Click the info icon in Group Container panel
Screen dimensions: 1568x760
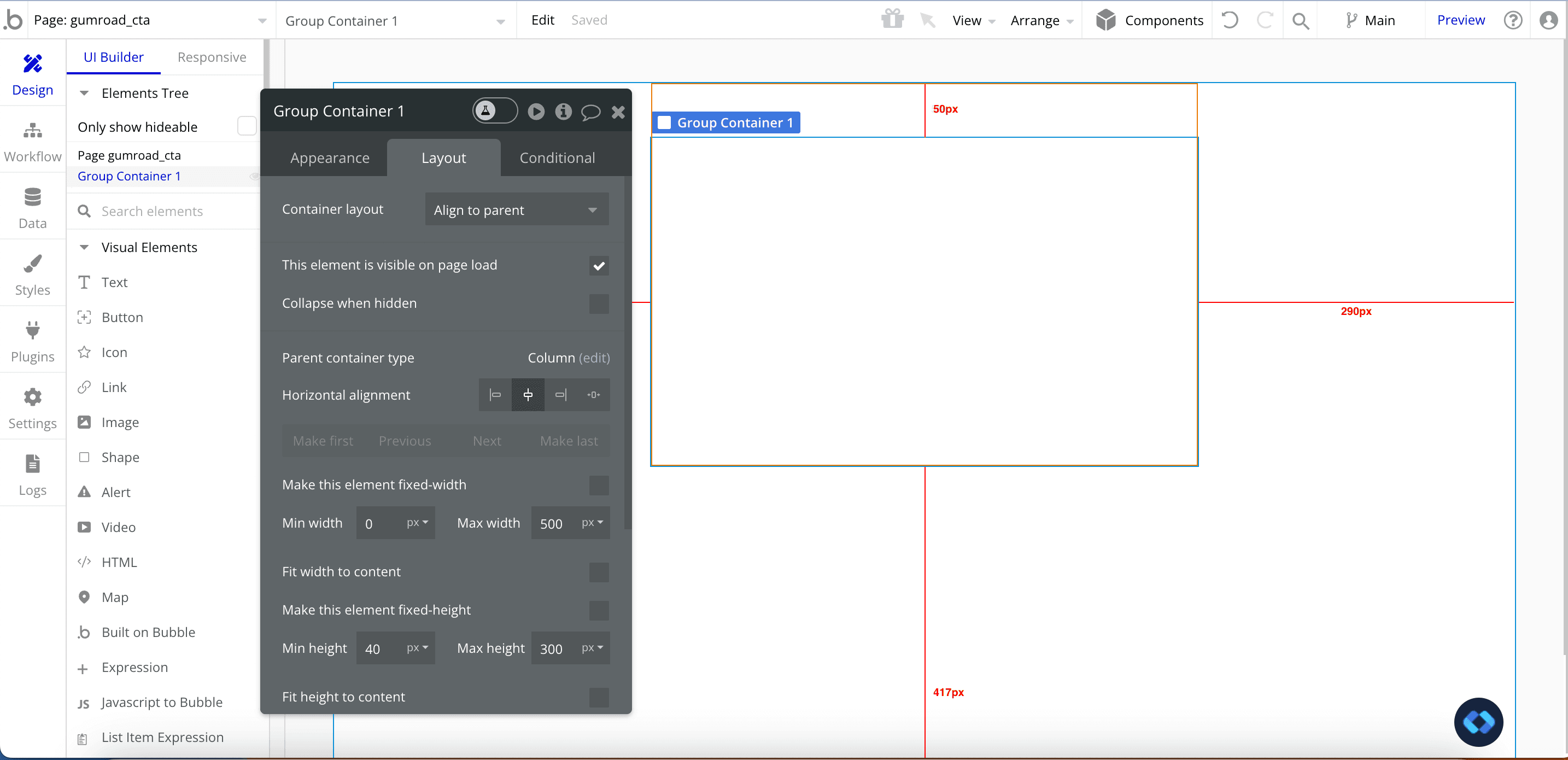tap(563, 112)
